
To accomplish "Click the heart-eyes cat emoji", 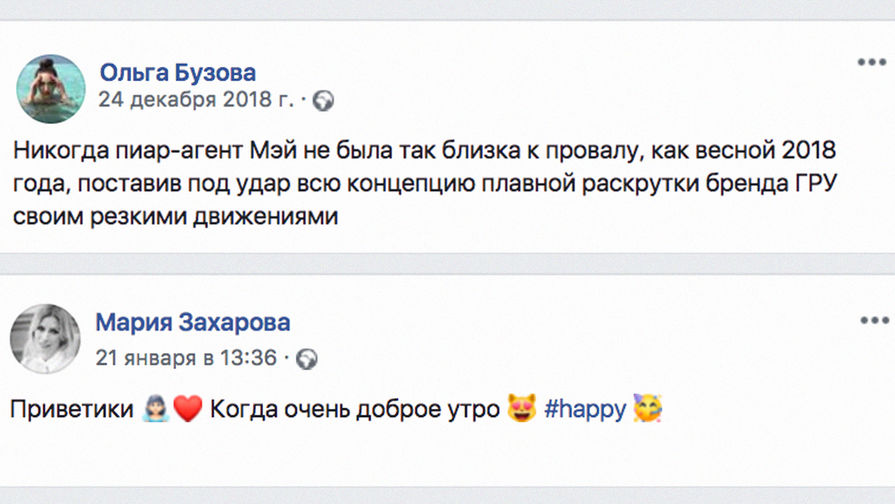I will pyautogui.click(x=521, y=410).
